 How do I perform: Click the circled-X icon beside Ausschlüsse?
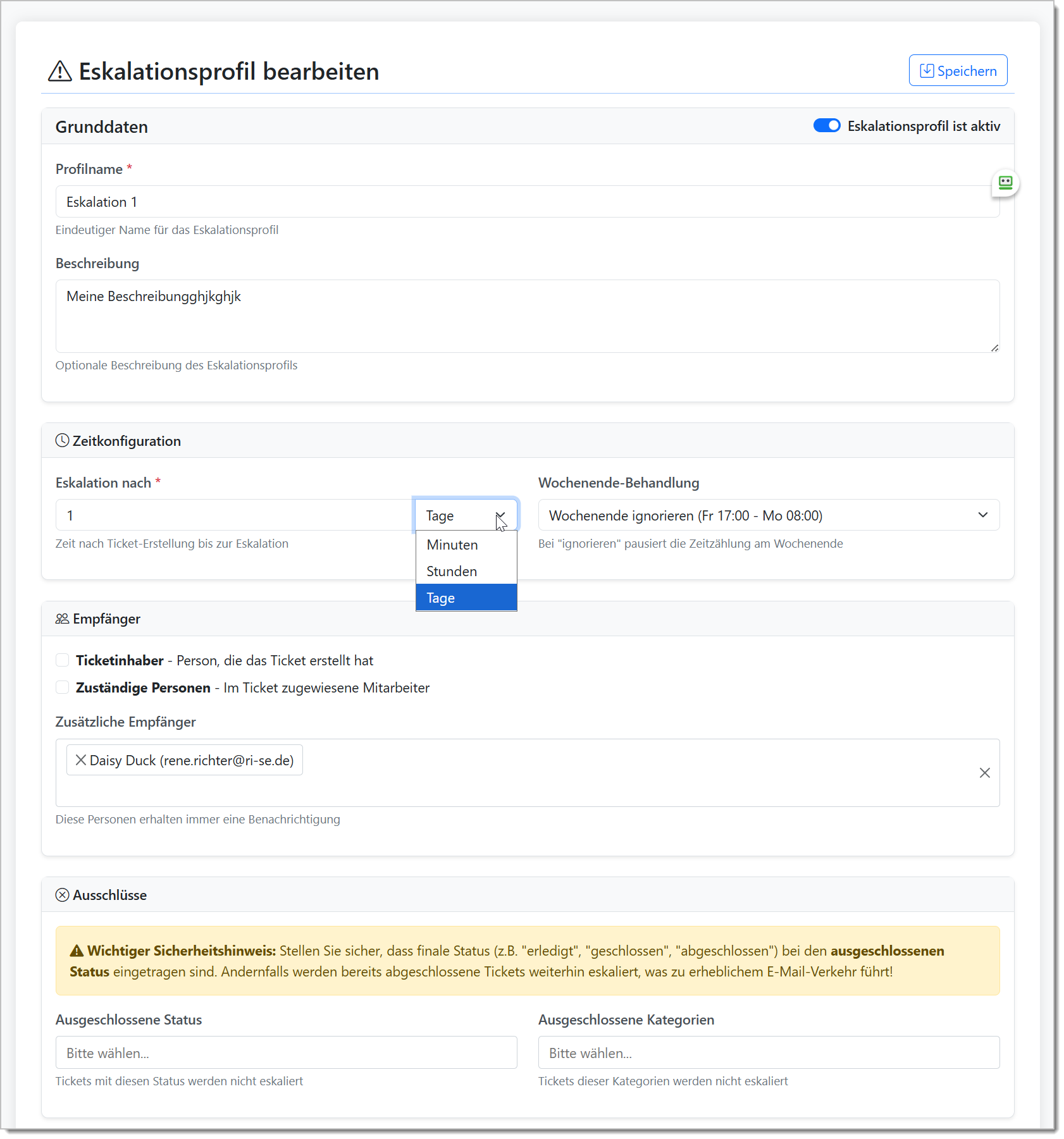63,894
